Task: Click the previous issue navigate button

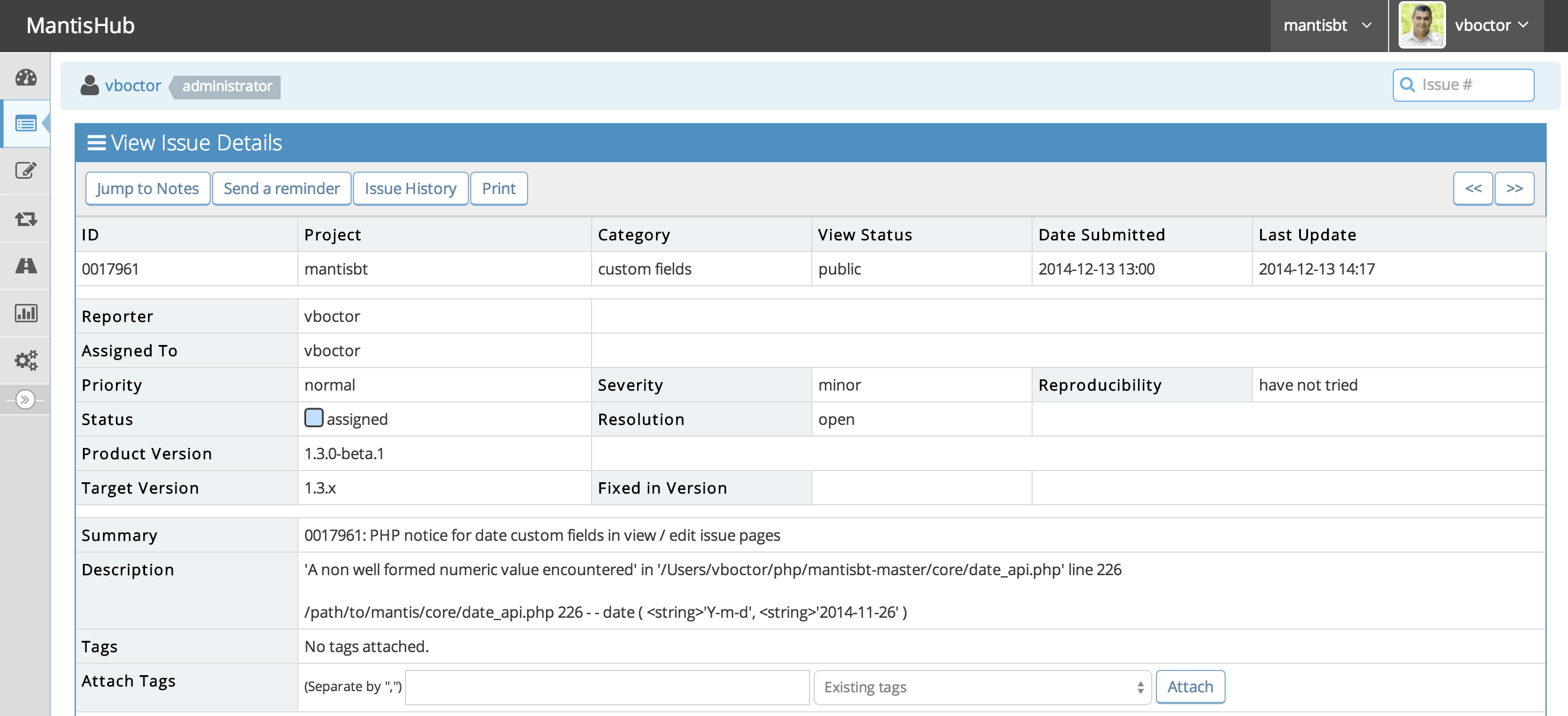Action: coord(1473,188)
